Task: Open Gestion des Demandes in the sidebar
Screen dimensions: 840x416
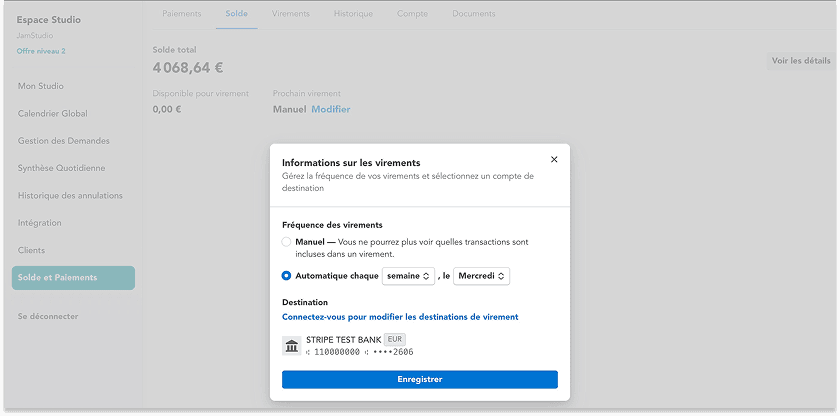Action: coord(64,141)
